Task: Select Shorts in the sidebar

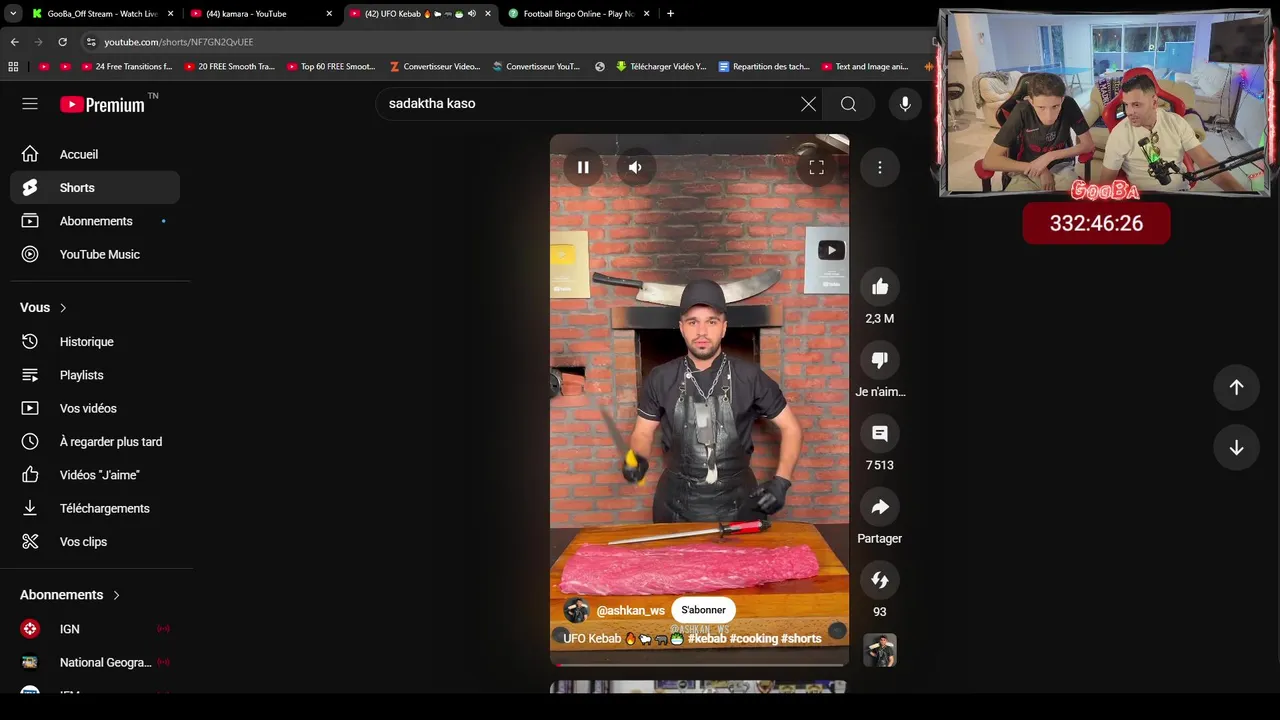Action: 95,188
